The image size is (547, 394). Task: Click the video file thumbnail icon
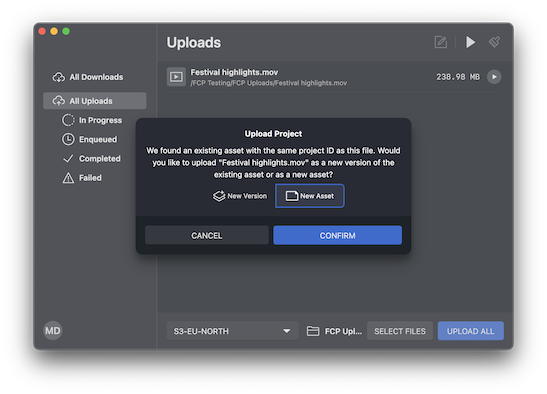click(176, 77)
